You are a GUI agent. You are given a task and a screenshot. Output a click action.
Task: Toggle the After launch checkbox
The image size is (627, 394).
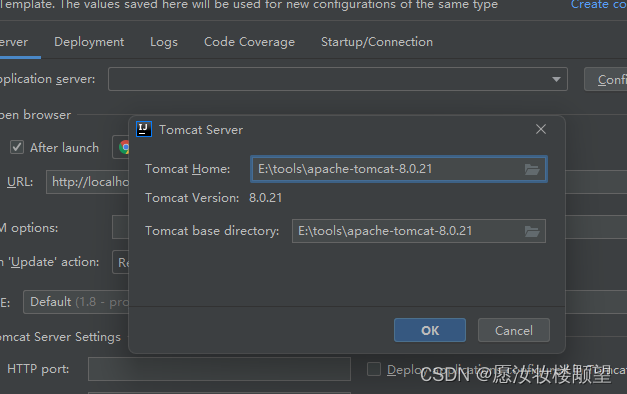point(17,147)
